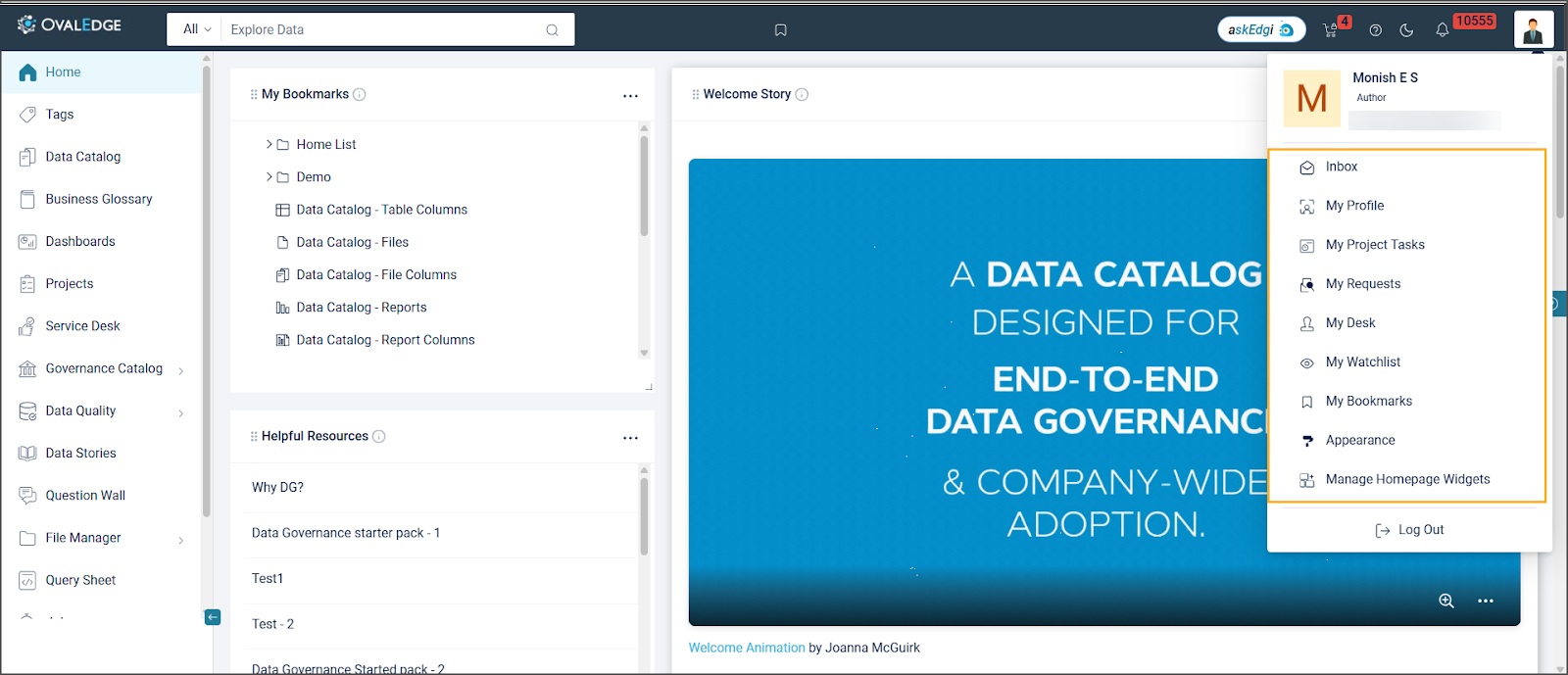The width and height of the screenshot is (1568, 675).
Task: Click the My Bookmarks list scrollbar
Action: point(644,186)
